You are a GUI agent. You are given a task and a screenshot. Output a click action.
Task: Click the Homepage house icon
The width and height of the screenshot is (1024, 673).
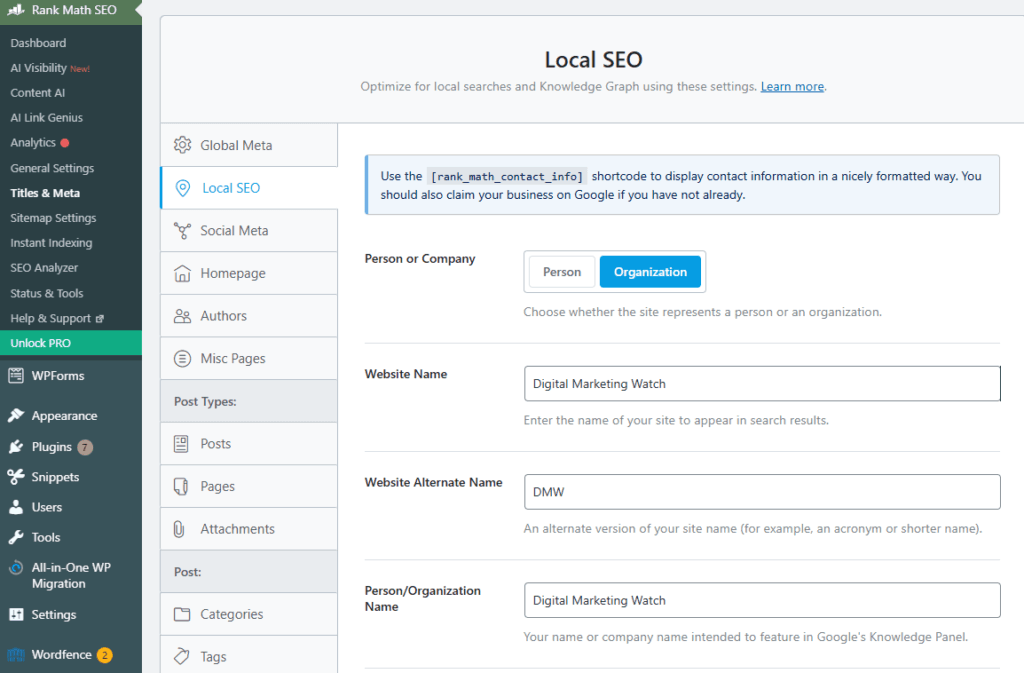click(x=182, y=273)
